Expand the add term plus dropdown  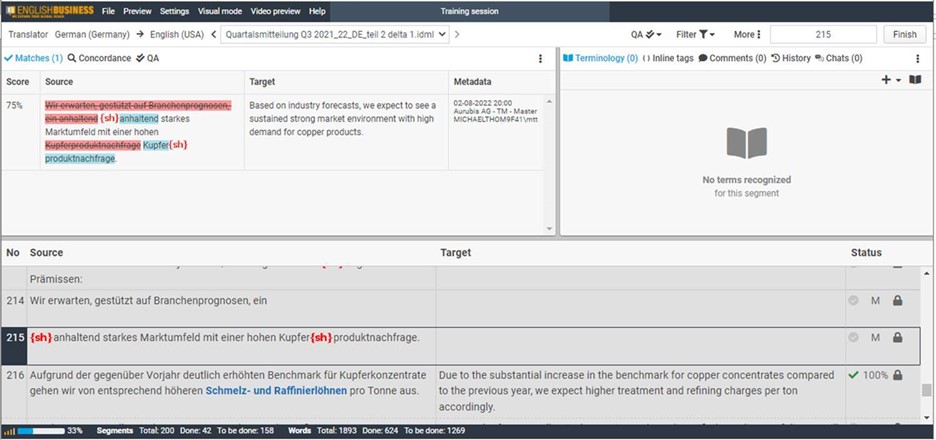coord(891,80)
